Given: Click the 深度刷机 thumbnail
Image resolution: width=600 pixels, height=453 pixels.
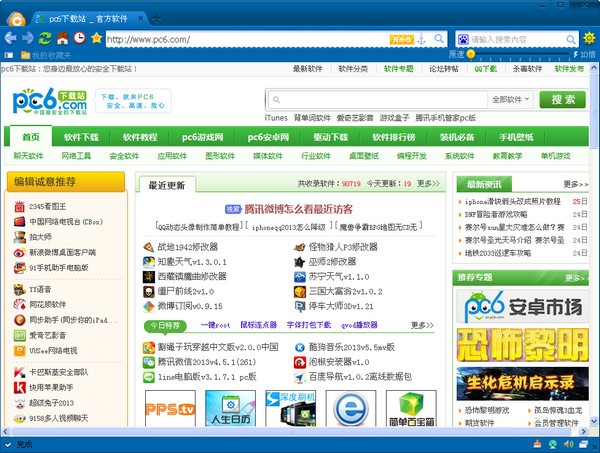Looking at the screenshot, I should 290,408.
